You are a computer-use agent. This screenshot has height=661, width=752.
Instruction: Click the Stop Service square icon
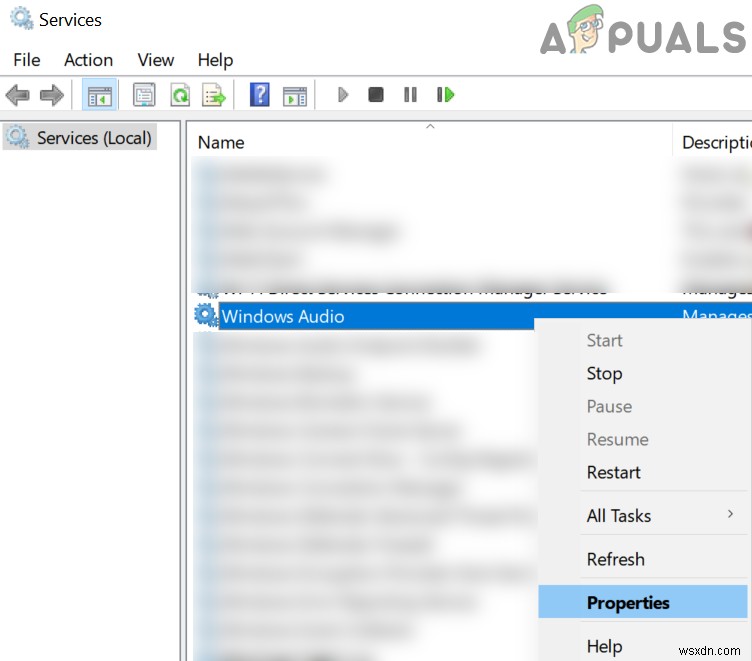pyautogui.click(x=376, y=94)
